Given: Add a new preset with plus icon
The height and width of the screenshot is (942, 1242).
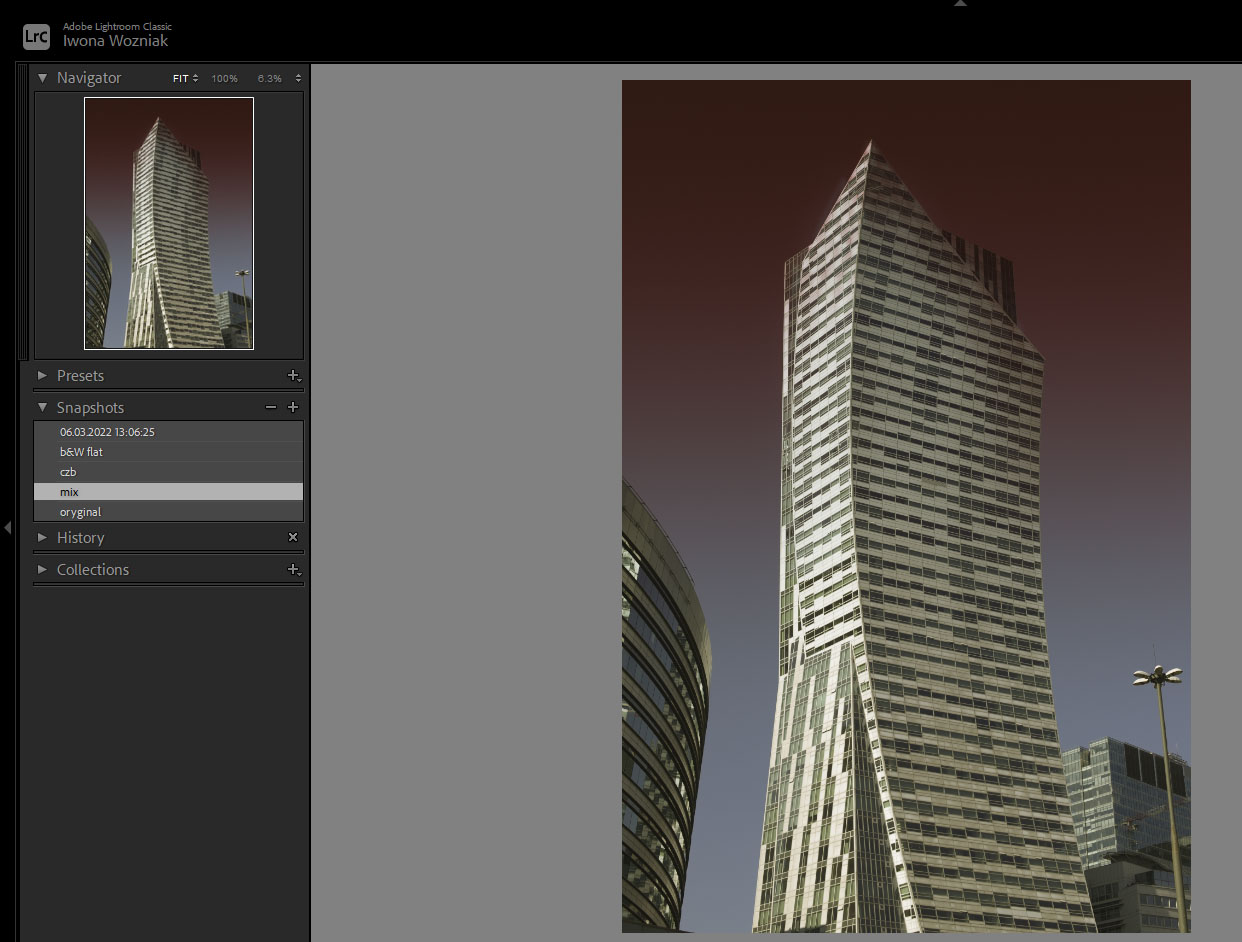Looking at the screenshot, I should tap(293, 376).
